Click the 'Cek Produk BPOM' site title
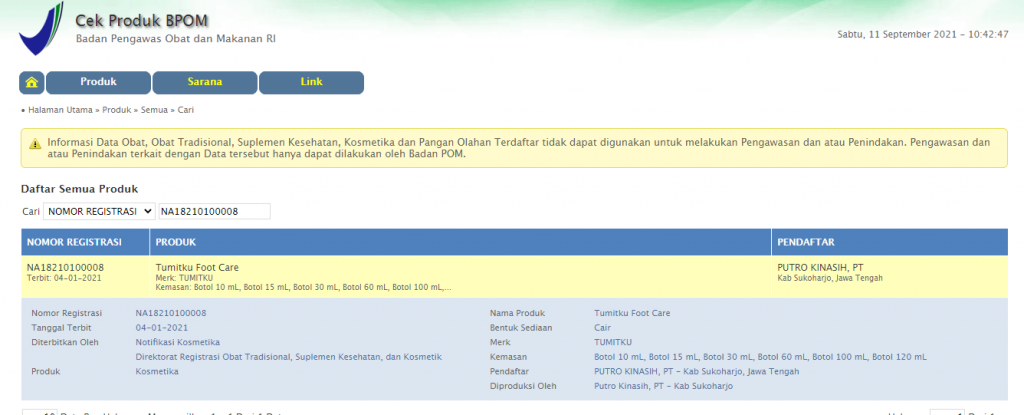This screenshot has height=415, width=1024. (142, 21)
